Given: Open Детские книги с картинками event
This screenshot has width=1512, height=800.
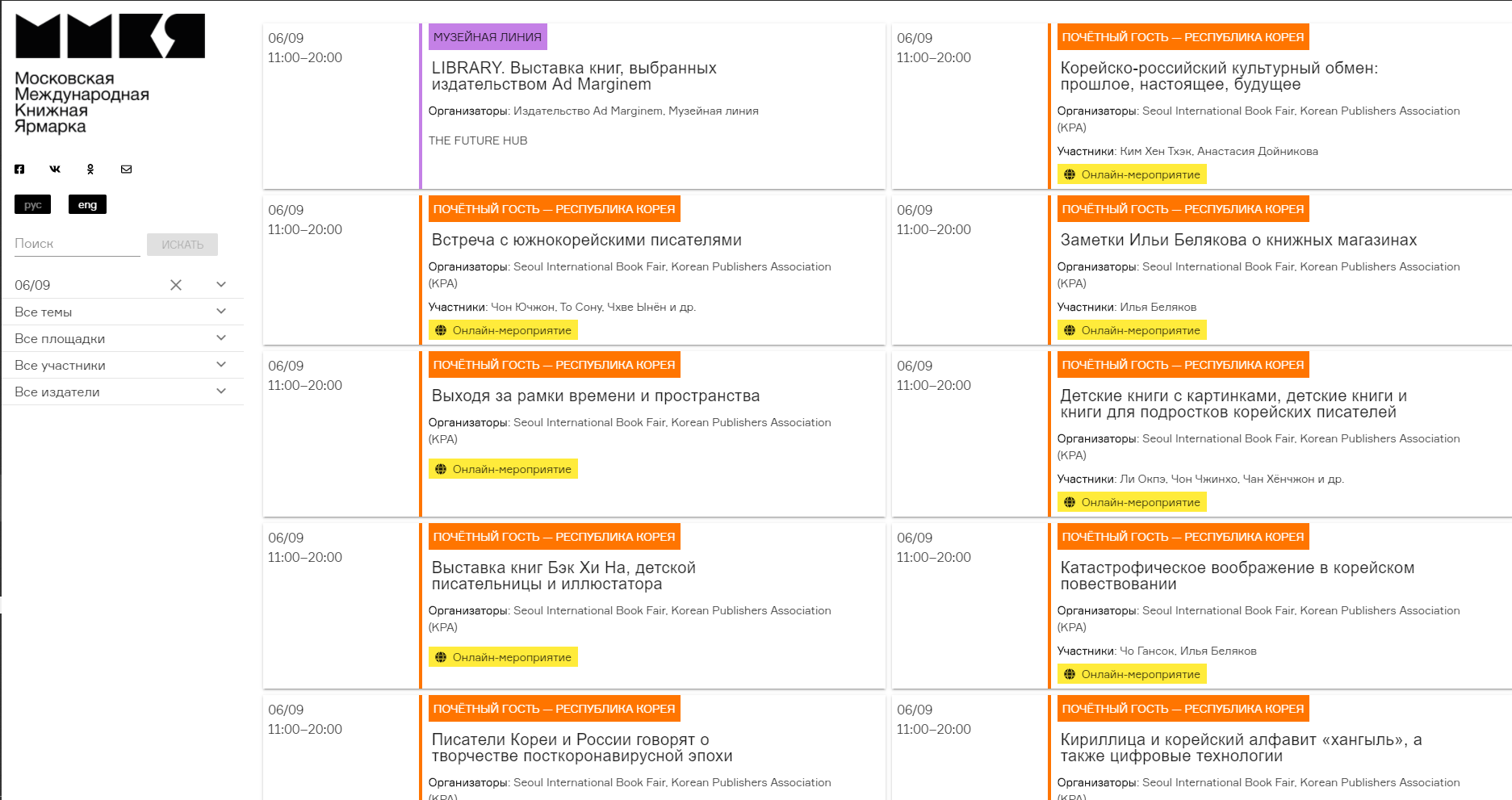Looking at the screenshot, I should (x=1233, y=404).
